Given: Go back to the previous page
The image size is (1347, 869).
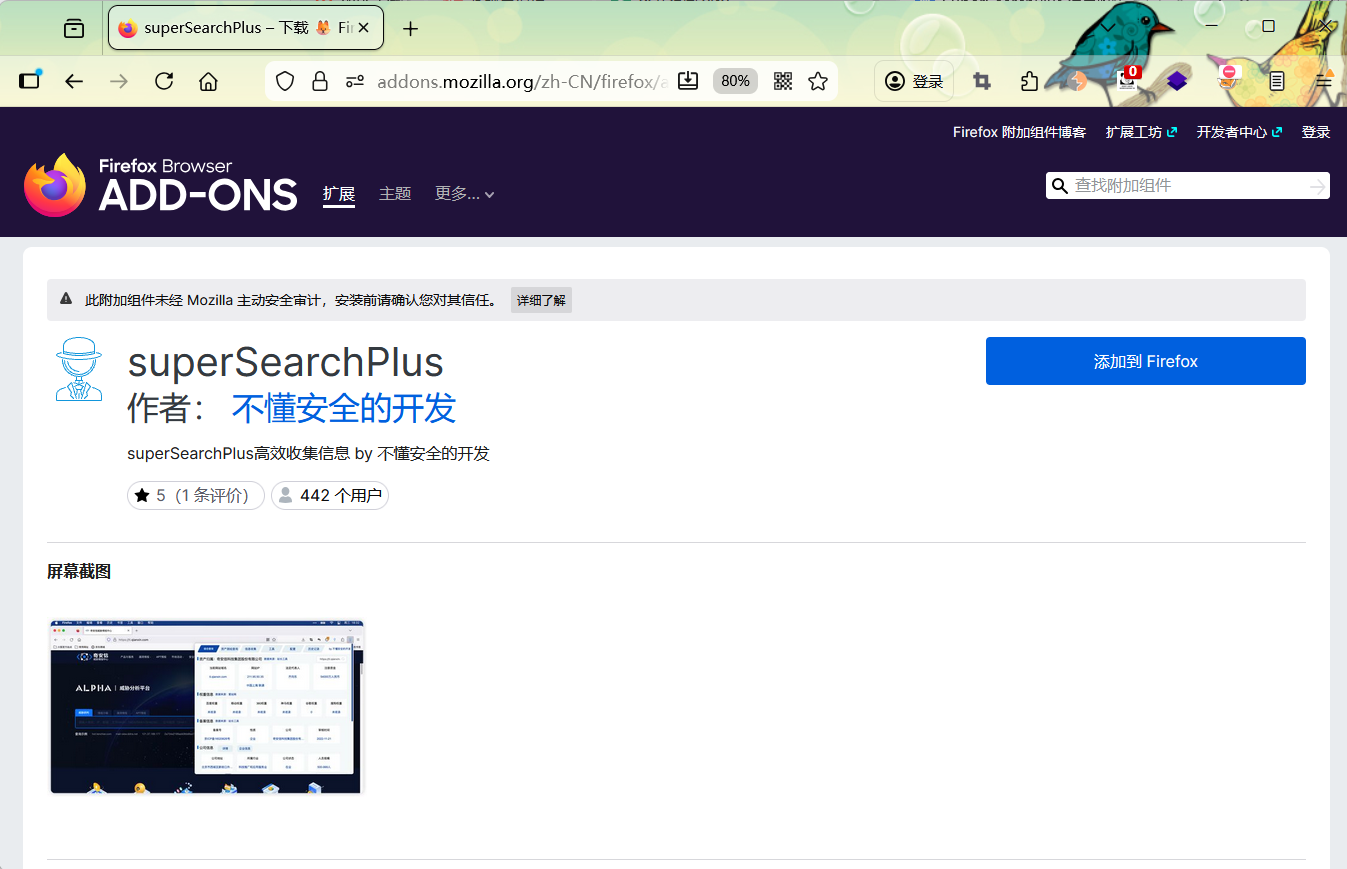Looking at the screenshot, I should pyautogui.click(x=74, y=81).
